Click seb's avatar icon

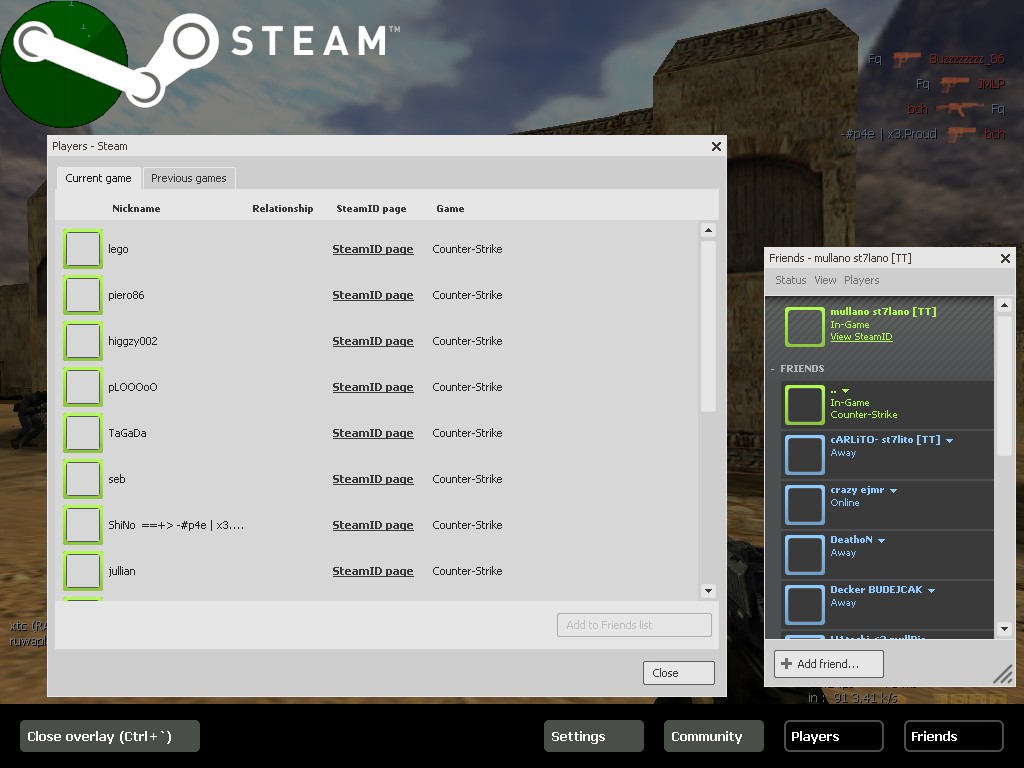pos(83,479)
